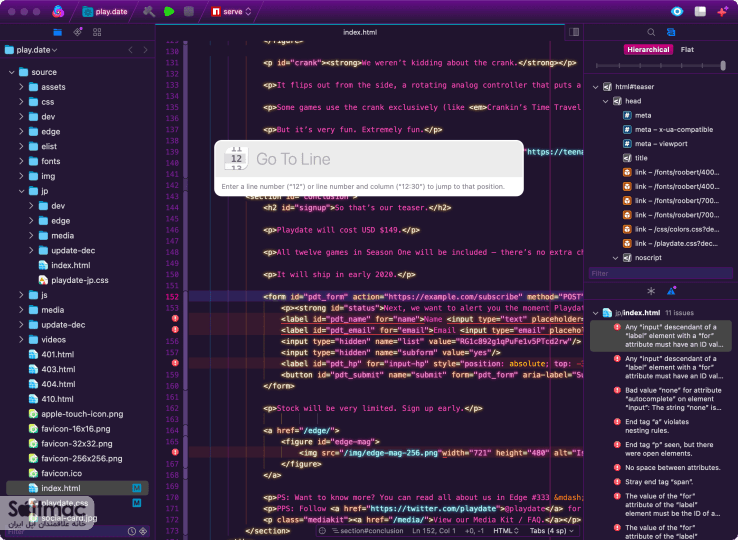Open the serve task selector
The height and width of the screenshot is (540, 738).
pyautogui.click(x=232, y=11)
